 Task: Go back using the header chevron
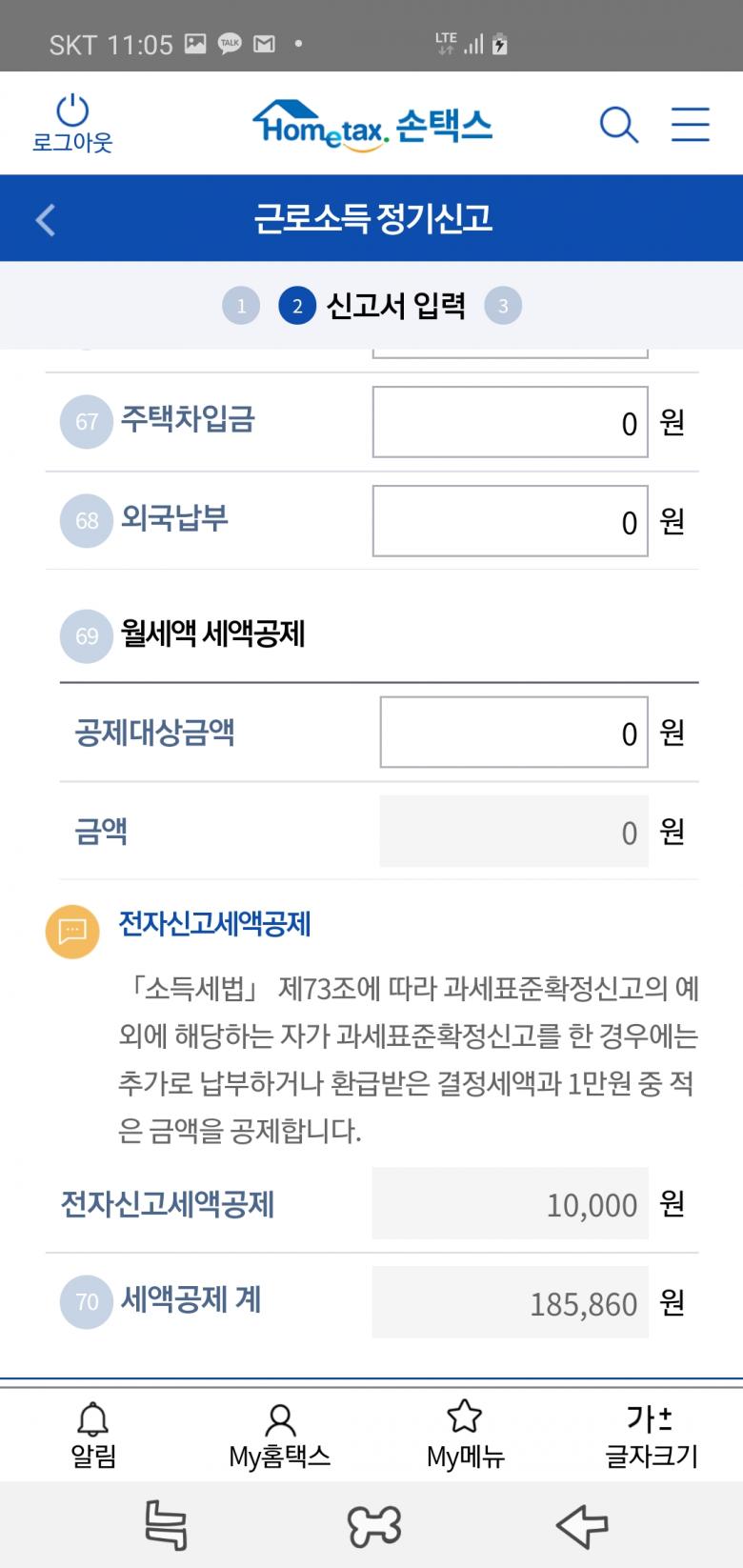point(45,219)
